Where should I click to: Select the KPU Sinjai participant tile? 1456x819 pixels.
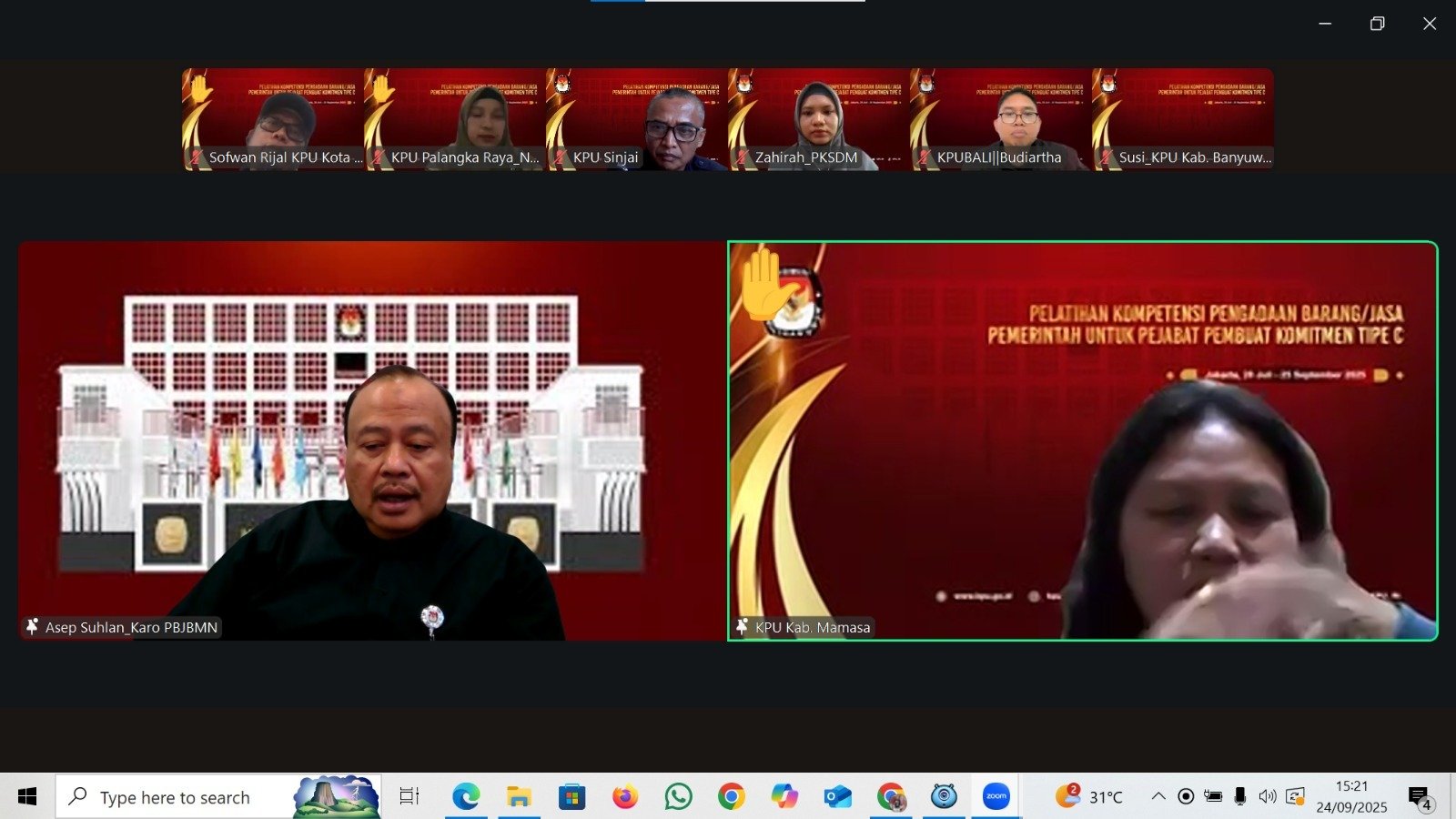point(636,119)
